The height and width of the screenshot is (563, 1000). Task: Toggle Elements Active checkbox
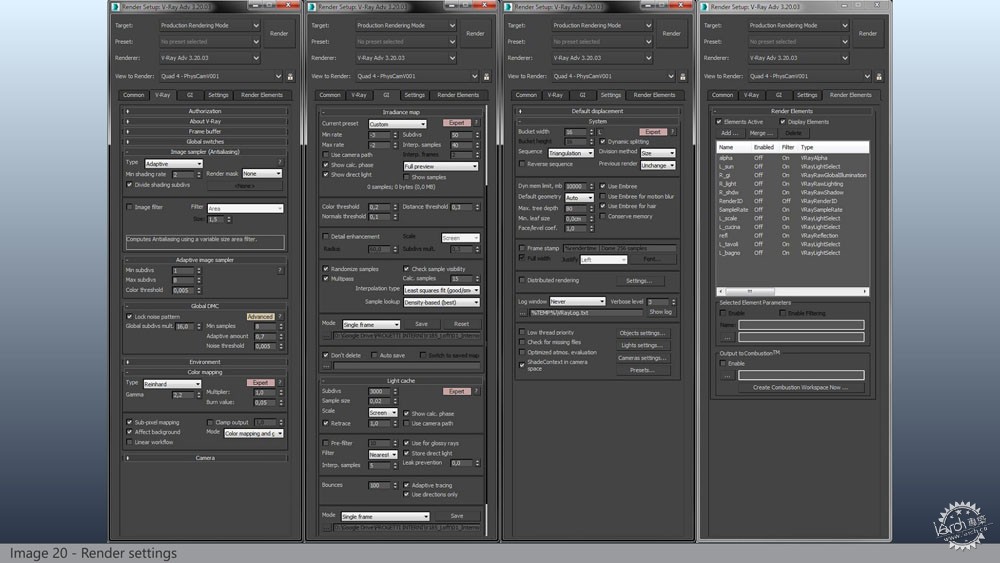719,122
